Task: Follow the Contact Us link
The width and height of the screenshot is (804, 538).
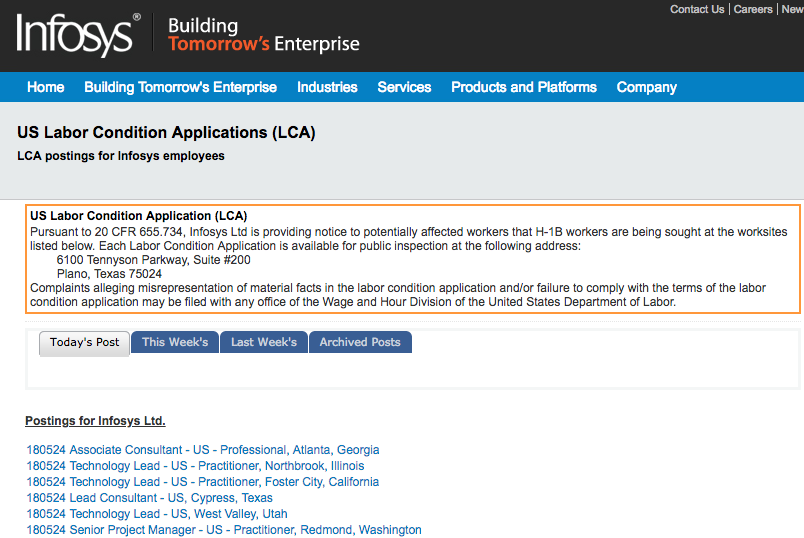Action: click(x=697, y=9)
